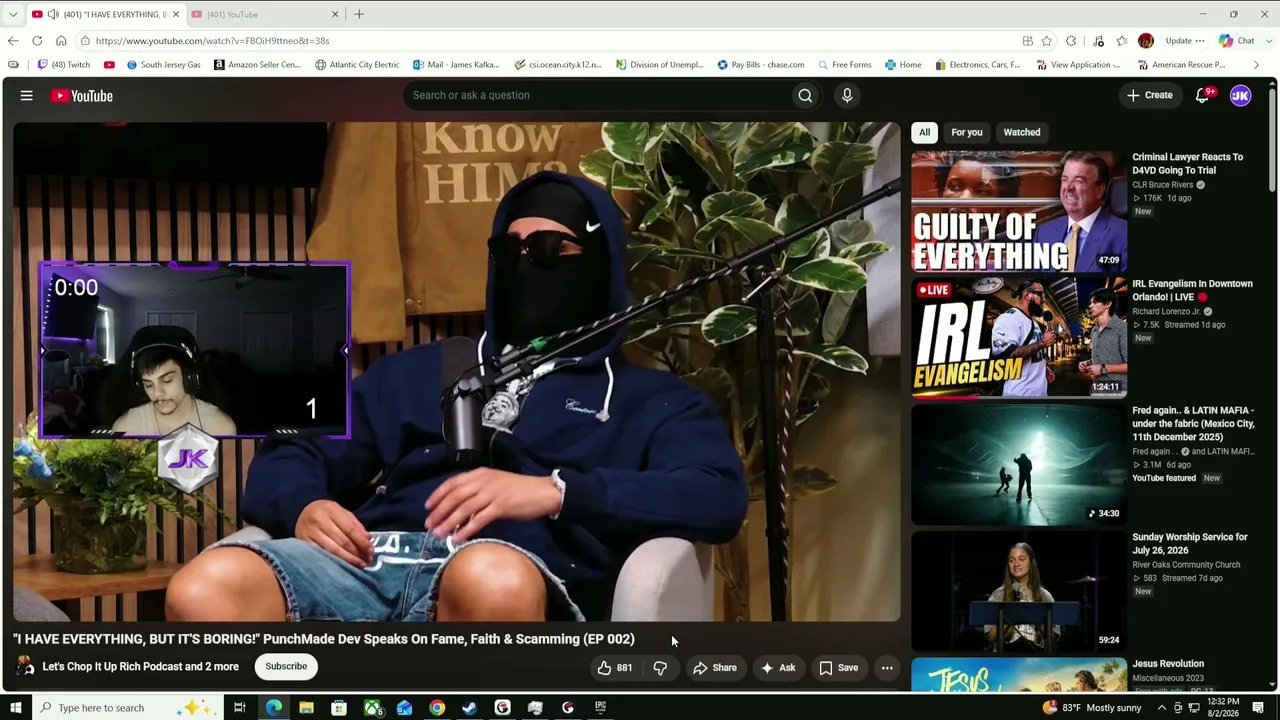Viewport: 1280px width, 720px height.
Task: Mute the tab using the speaker icon
Action: [53, 14]
